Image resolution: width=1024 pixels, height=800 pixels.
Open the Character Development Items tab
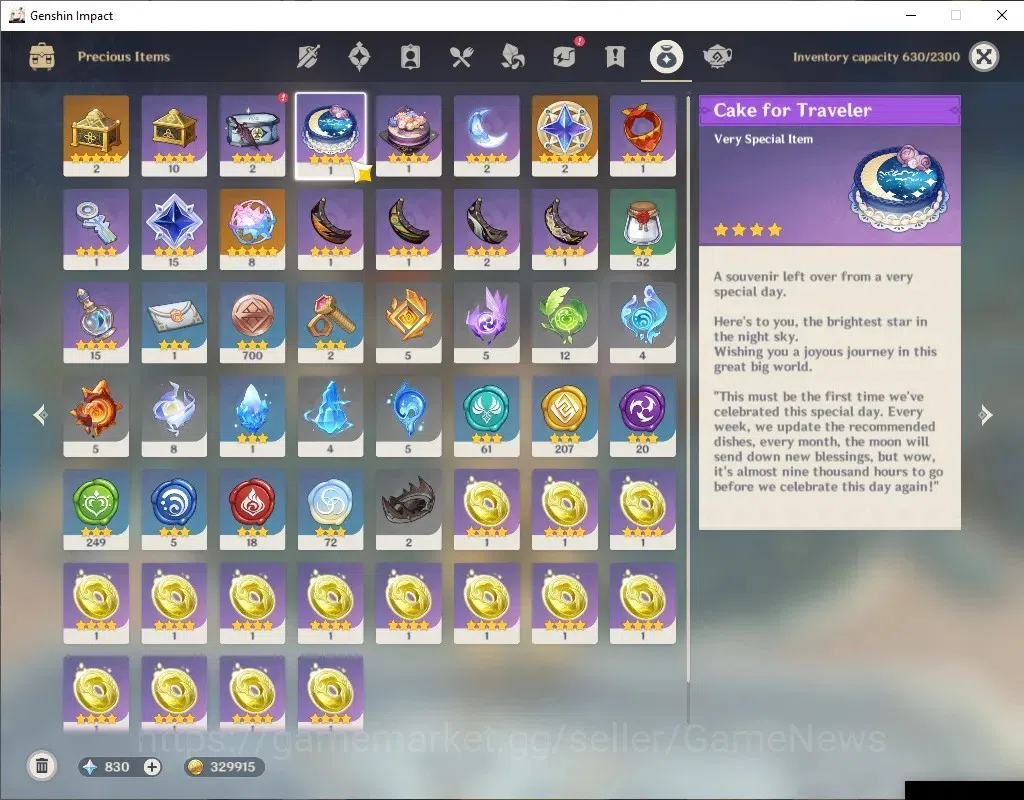tap(410, 57)
